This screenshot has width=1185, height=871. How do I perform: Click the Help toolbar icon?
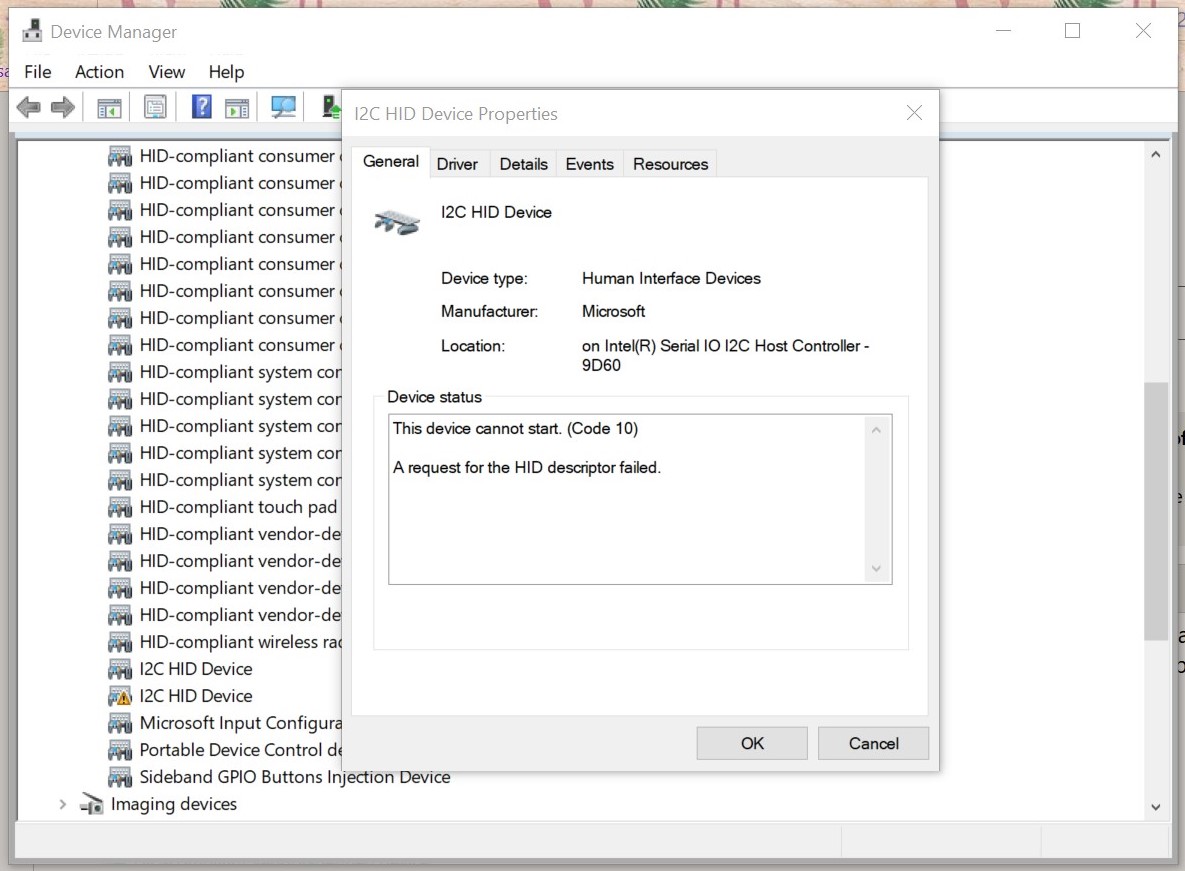point(201,106)
